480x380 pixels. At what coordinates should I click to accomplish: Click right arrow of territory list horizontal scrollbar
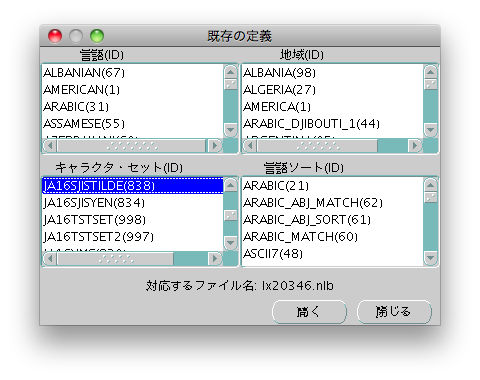click(x=415, y=146)
